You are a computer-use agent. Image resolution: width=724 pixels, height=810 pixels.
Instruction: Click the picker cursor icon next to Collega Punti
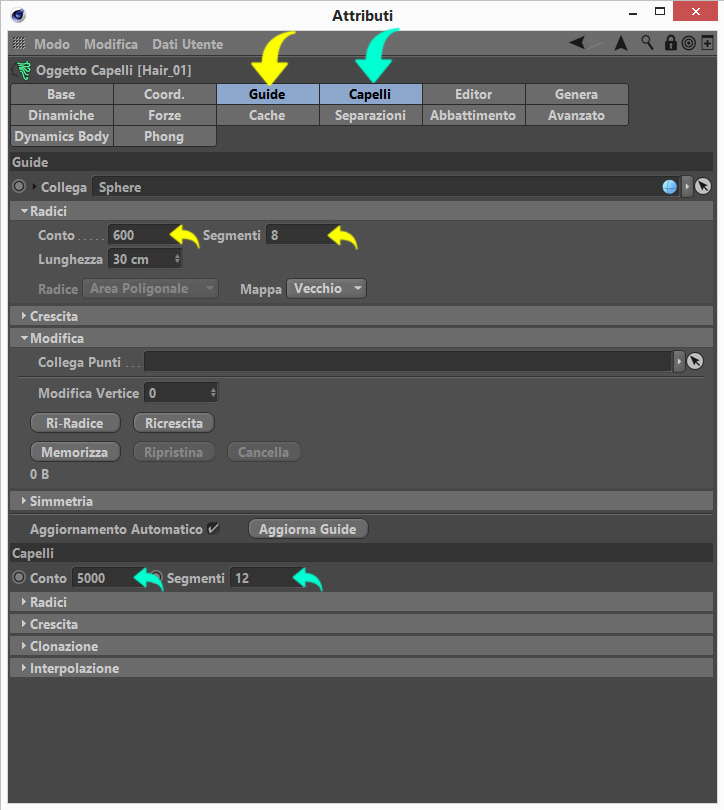[695, 361]
